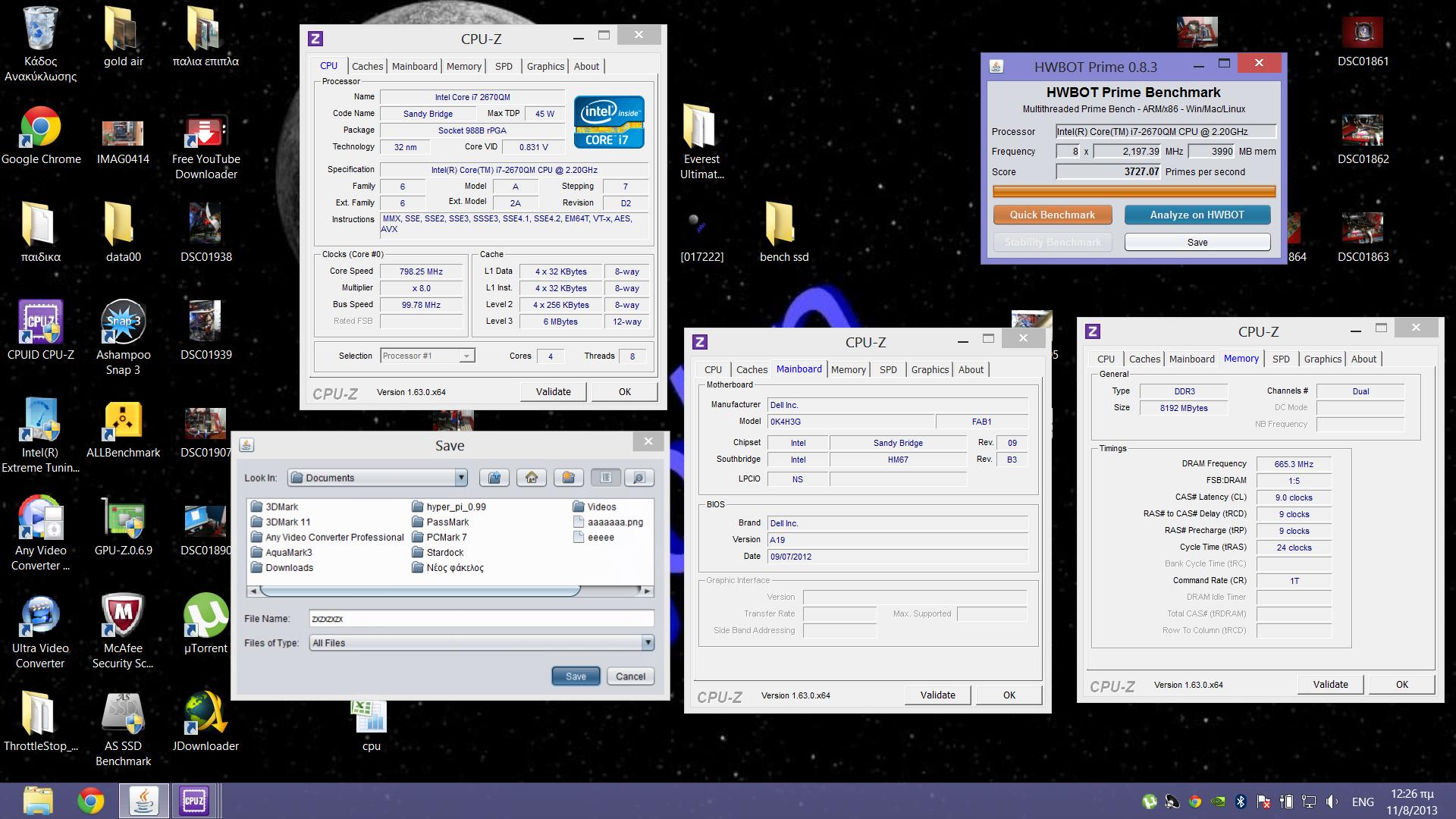Open CPUID CPU-Z desktop shortcut
Screen dimensions: 1456x819
coord(41,330)
